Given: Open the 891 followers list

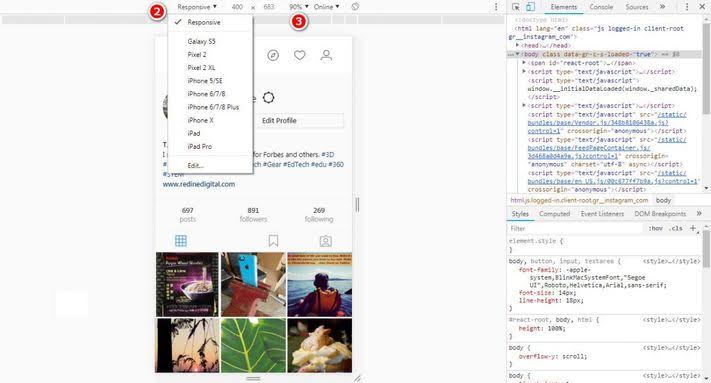Looking at the screenshot, I should tap(253, 214).
